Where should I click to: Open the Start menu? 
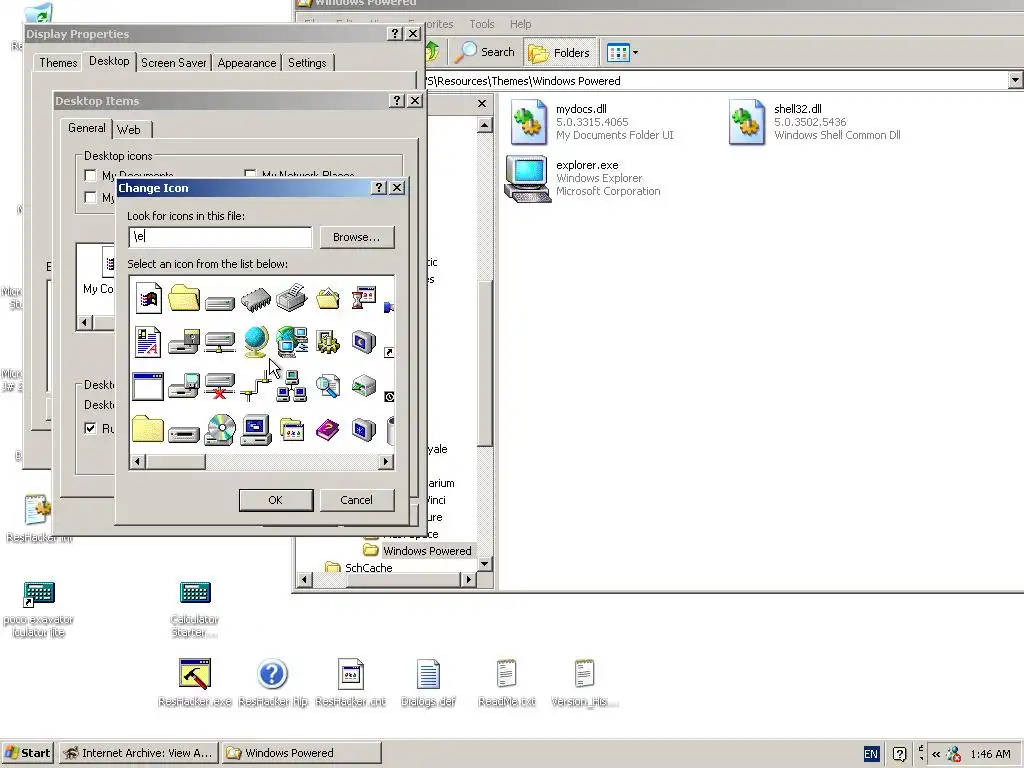pos(27,753)
